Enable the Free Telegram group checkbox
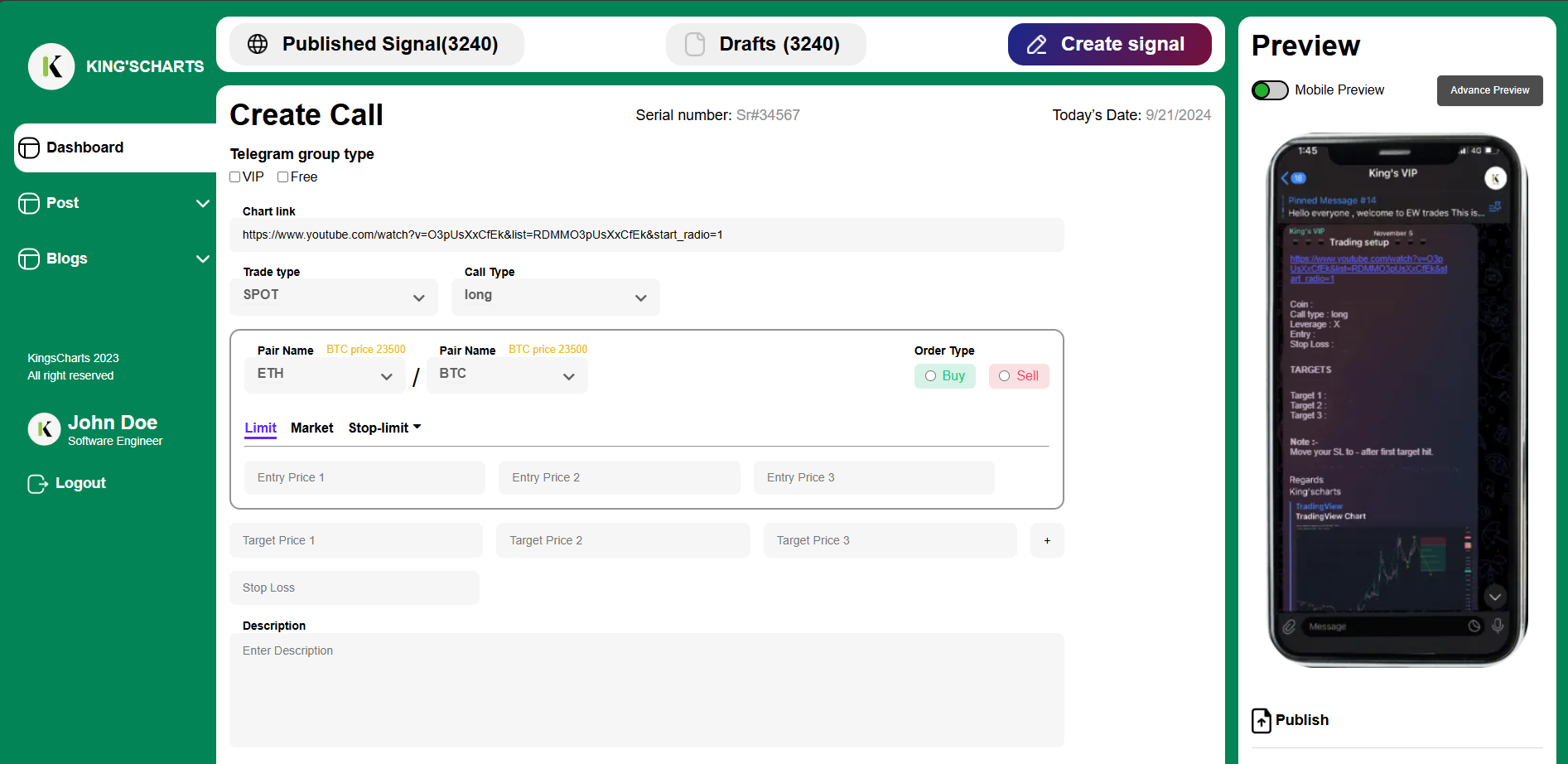The image size is (1568, 764). tap(282, 176)
